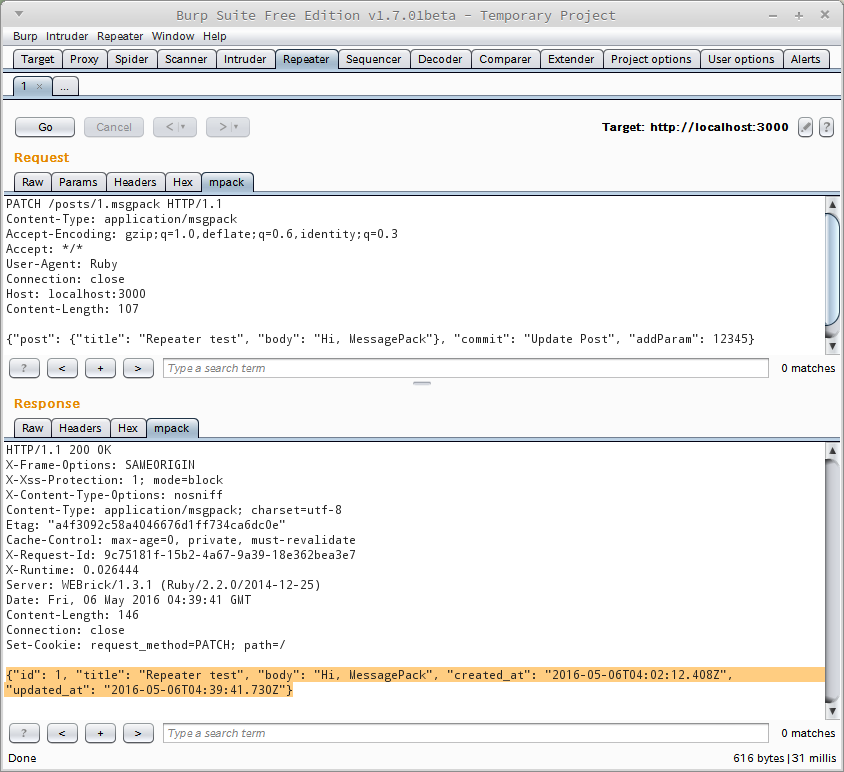Click the response search term field
844x772 pixels.
[465, 733]
